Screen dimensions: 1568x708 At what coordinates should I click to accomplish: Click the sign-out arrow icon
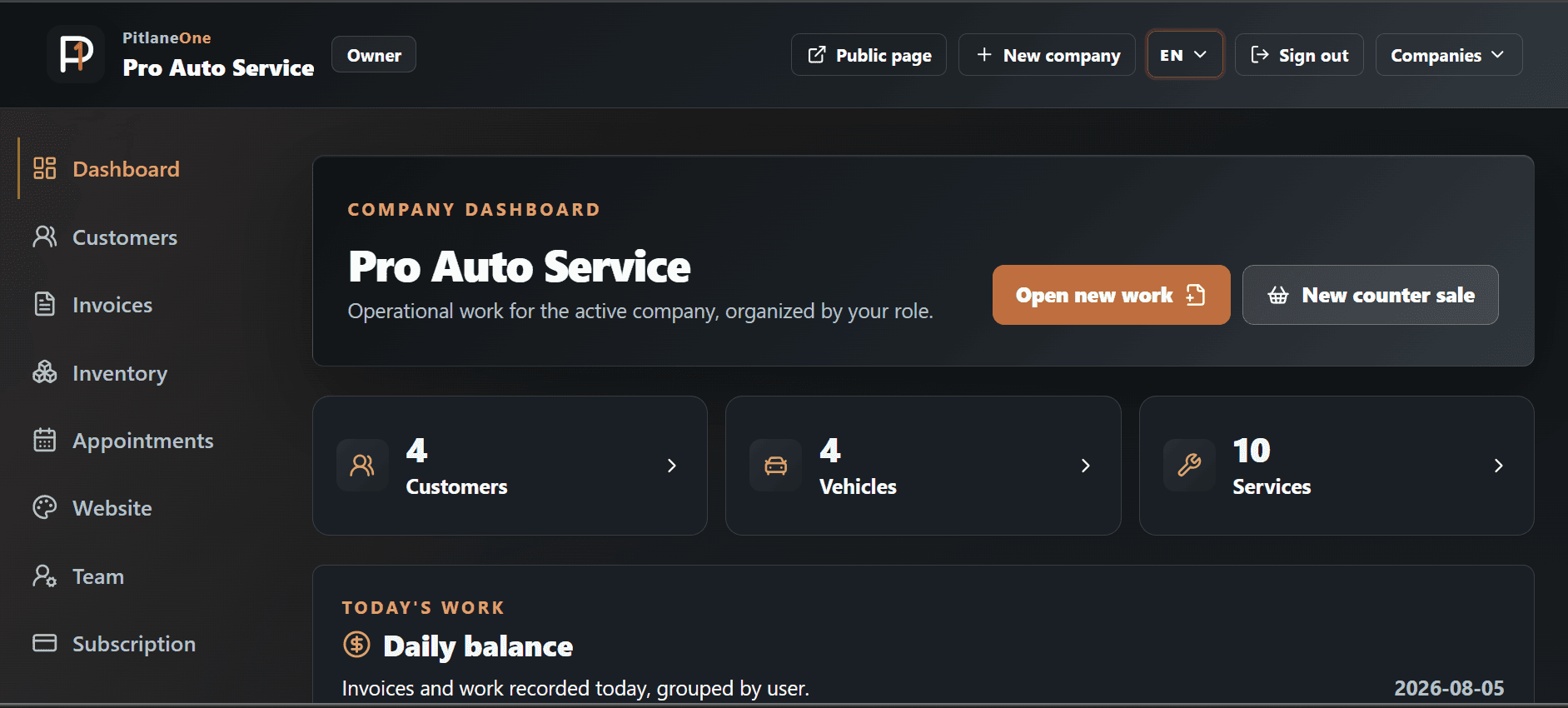tap(1260, 55)
